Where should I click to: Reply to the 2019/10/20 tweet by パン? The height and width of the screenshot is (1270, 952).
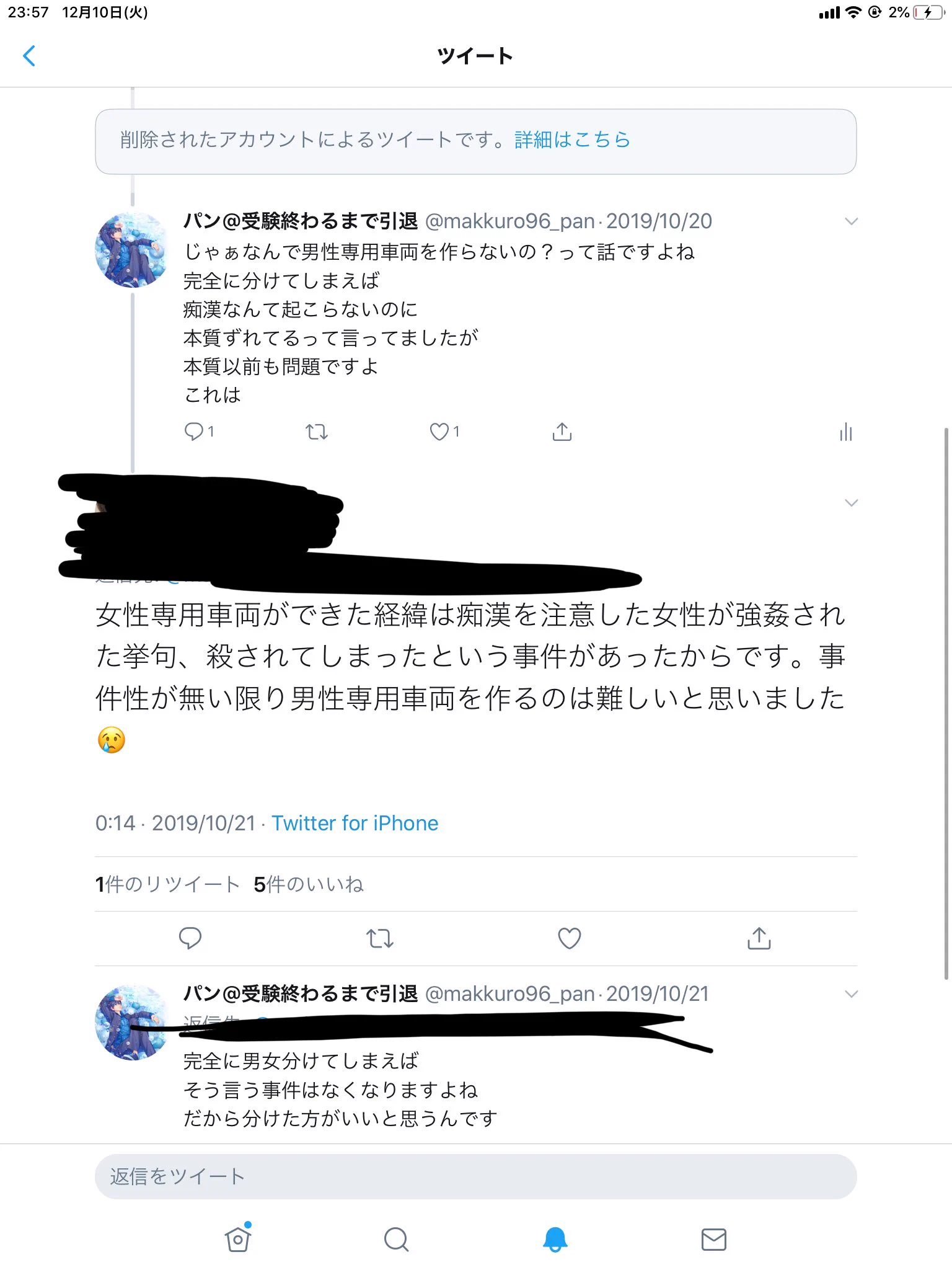click(194, 431)
